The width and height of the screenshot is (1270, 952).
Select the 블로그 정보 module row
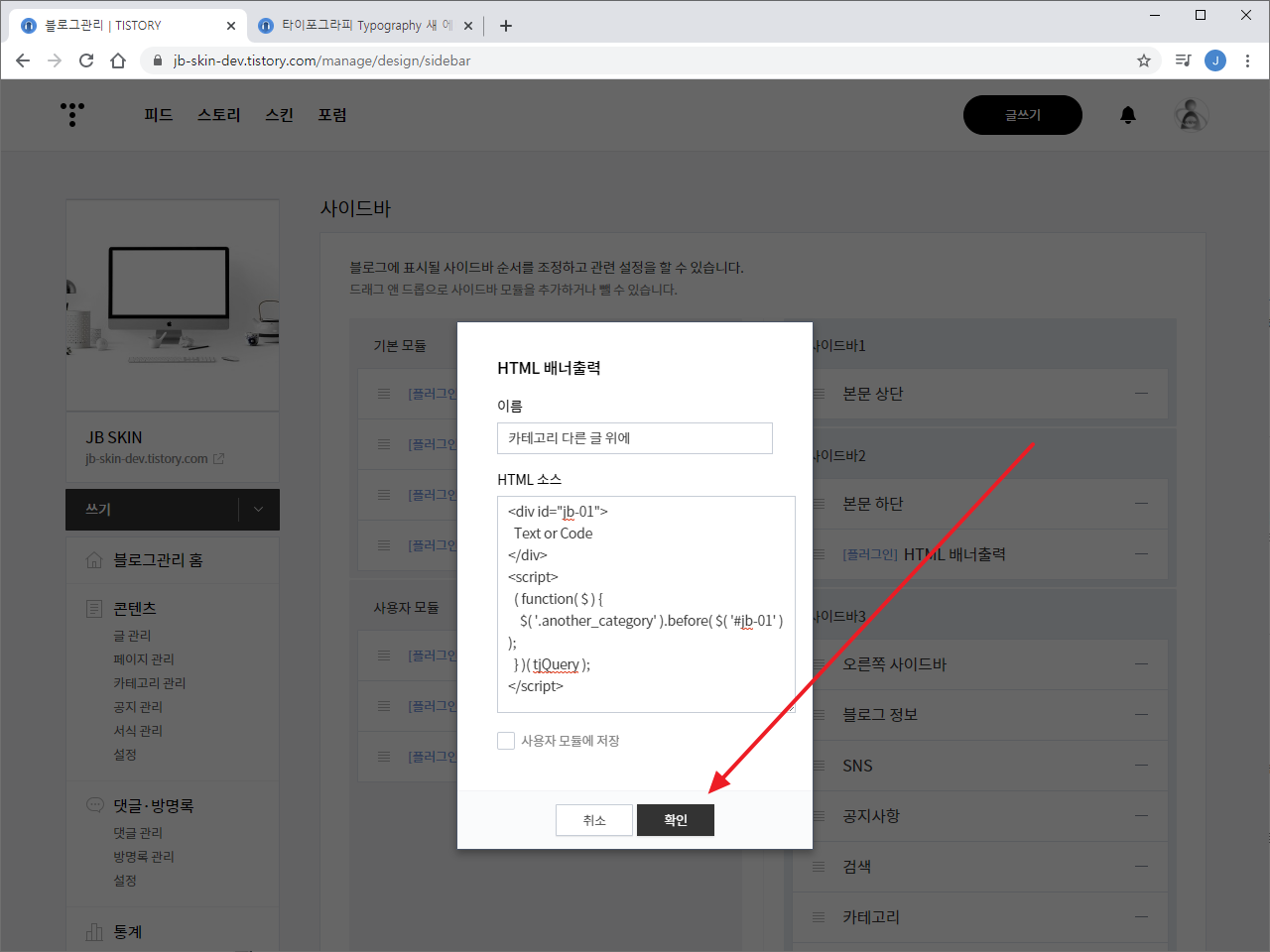tap(980, 715)
